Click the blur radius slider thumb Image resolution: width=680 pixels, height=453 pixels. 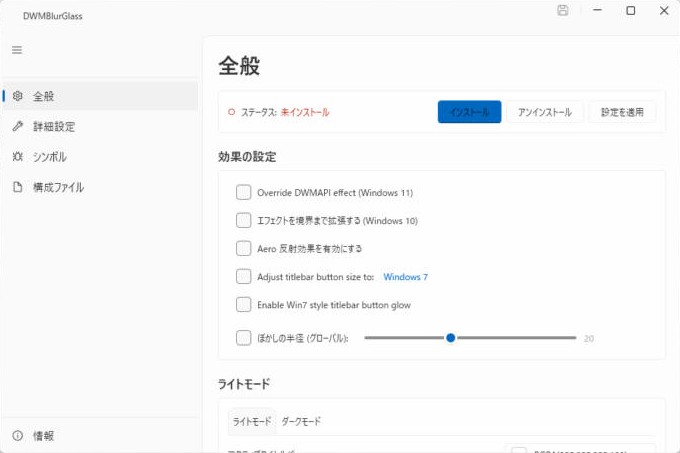pos(451,338)
